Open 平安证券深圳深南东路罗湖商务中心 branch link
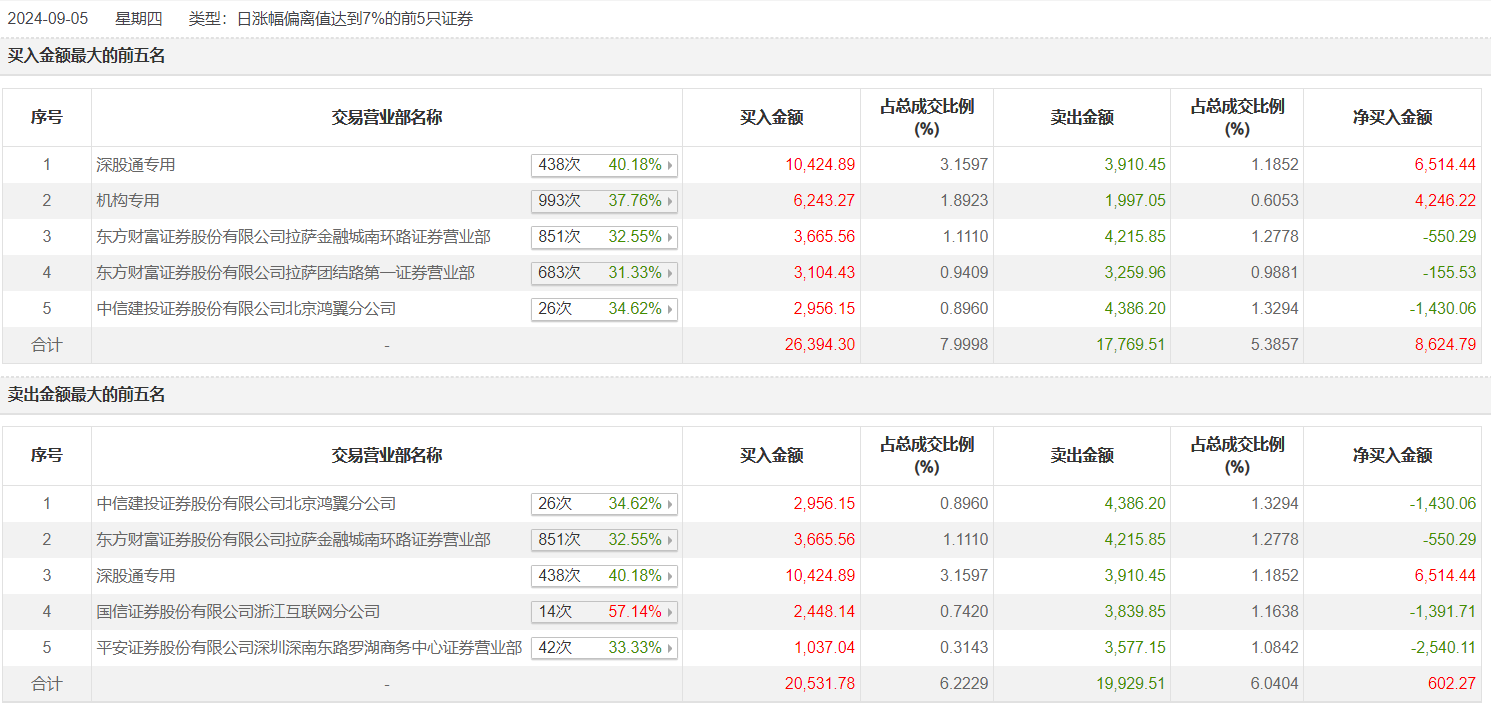Image resolution: width=1491 pixels, height=712 pixels. (309, 648)
